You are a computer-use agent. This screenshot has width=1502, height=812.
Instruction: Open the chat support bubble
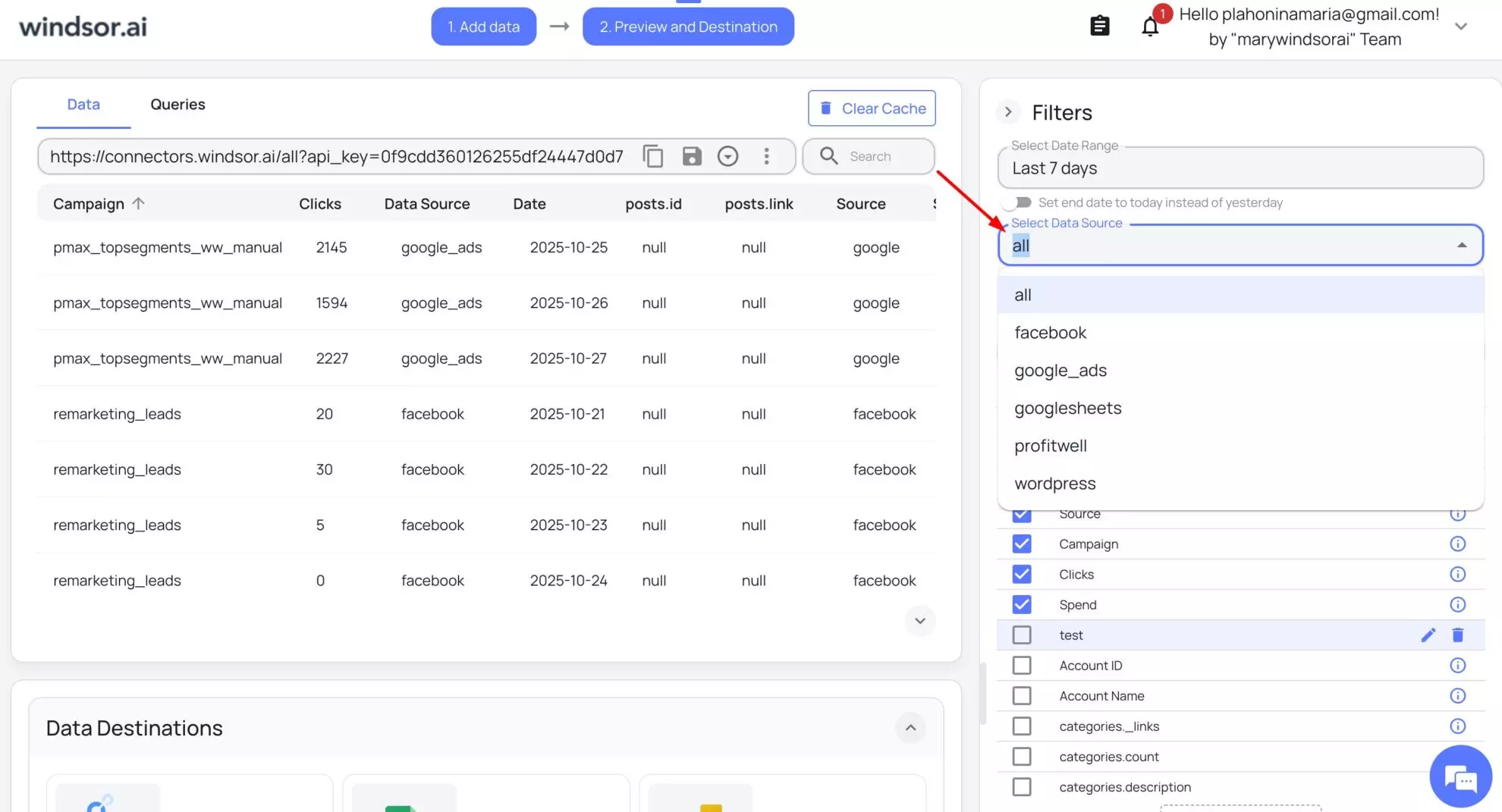(x=1460, y=777)
